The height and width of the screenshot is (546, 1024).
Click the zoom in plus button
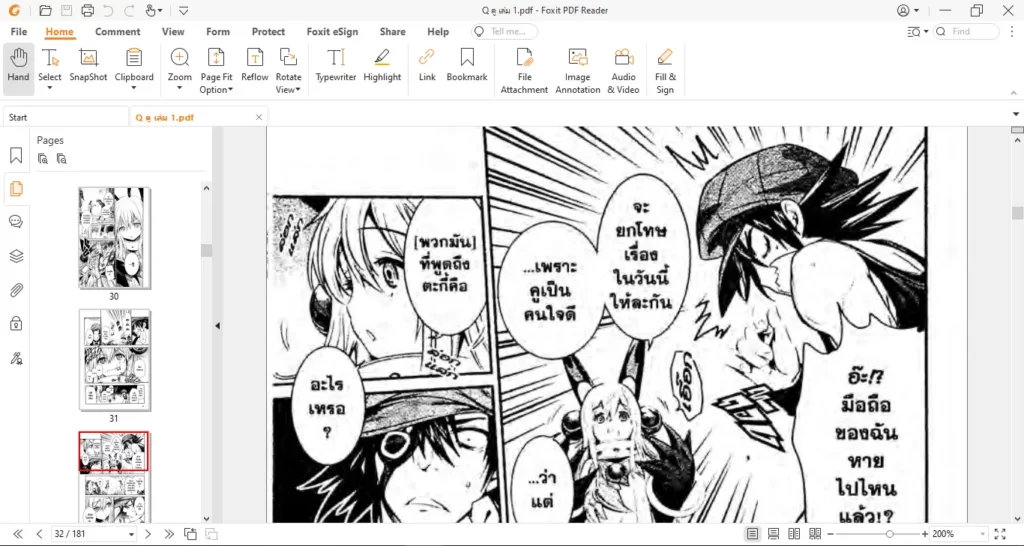(x=925, y=534)
